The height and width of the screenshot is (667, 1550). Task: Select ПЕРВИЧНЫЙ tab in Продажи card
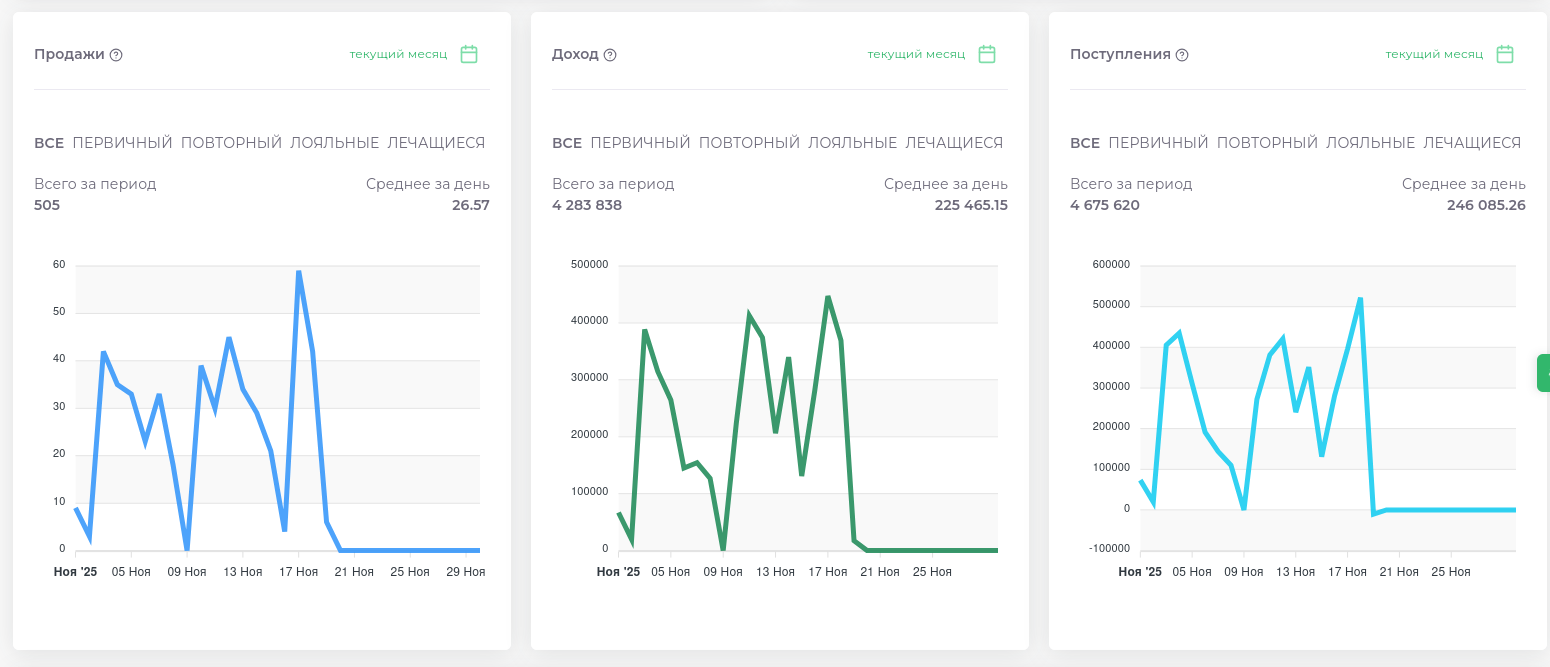point(122,143)
